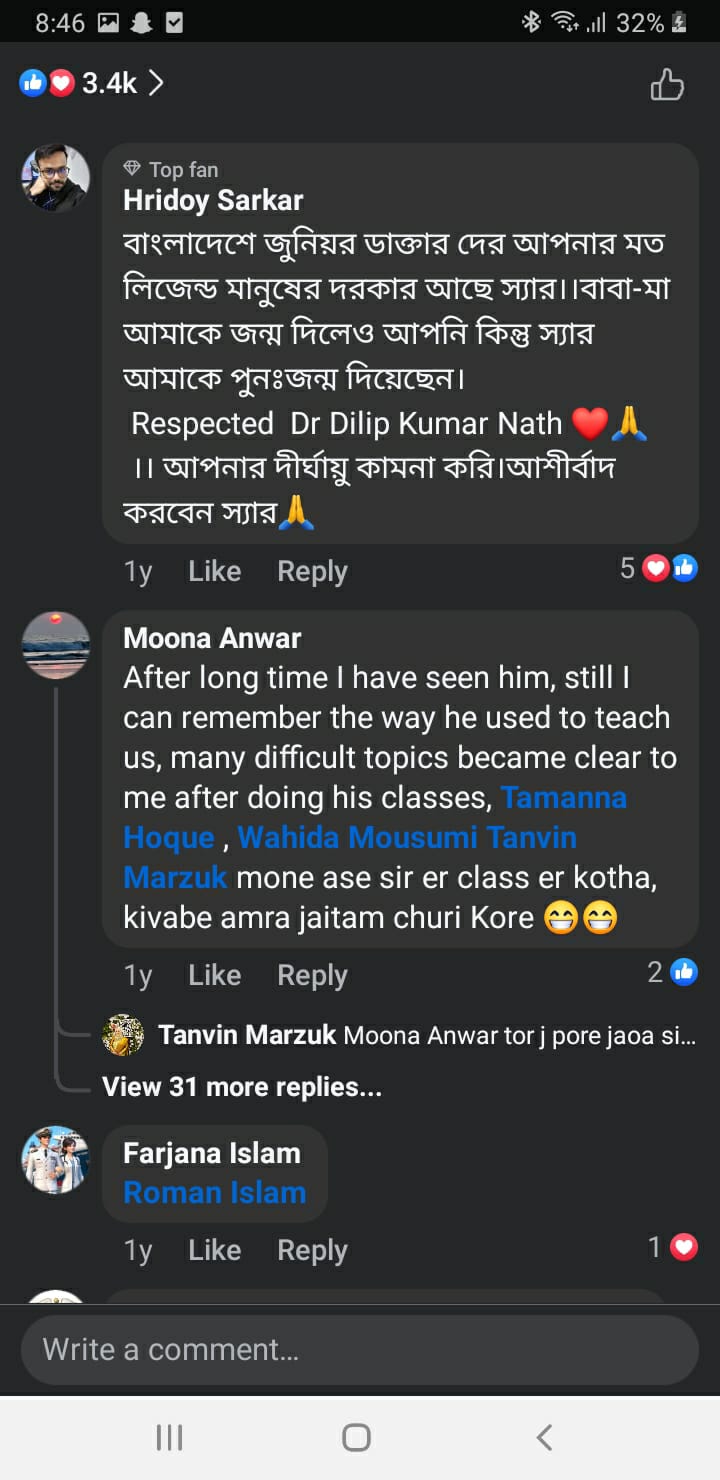Like Hridoy Sarkar's comment
This screenshot has width=720, height=1480.
[x=214, y=571]
